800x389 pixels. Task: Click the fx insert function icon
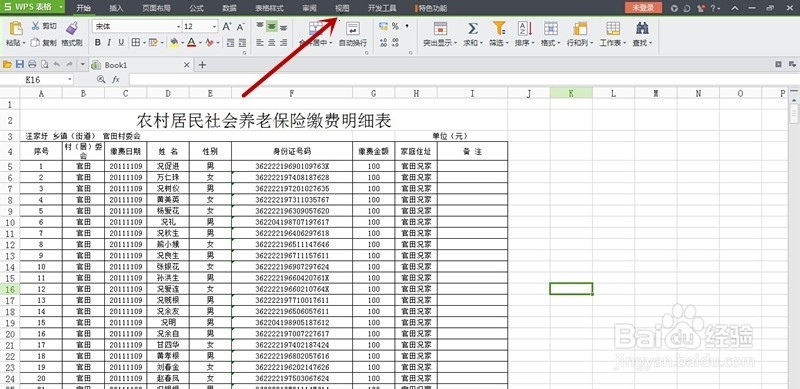click(116, 80)
